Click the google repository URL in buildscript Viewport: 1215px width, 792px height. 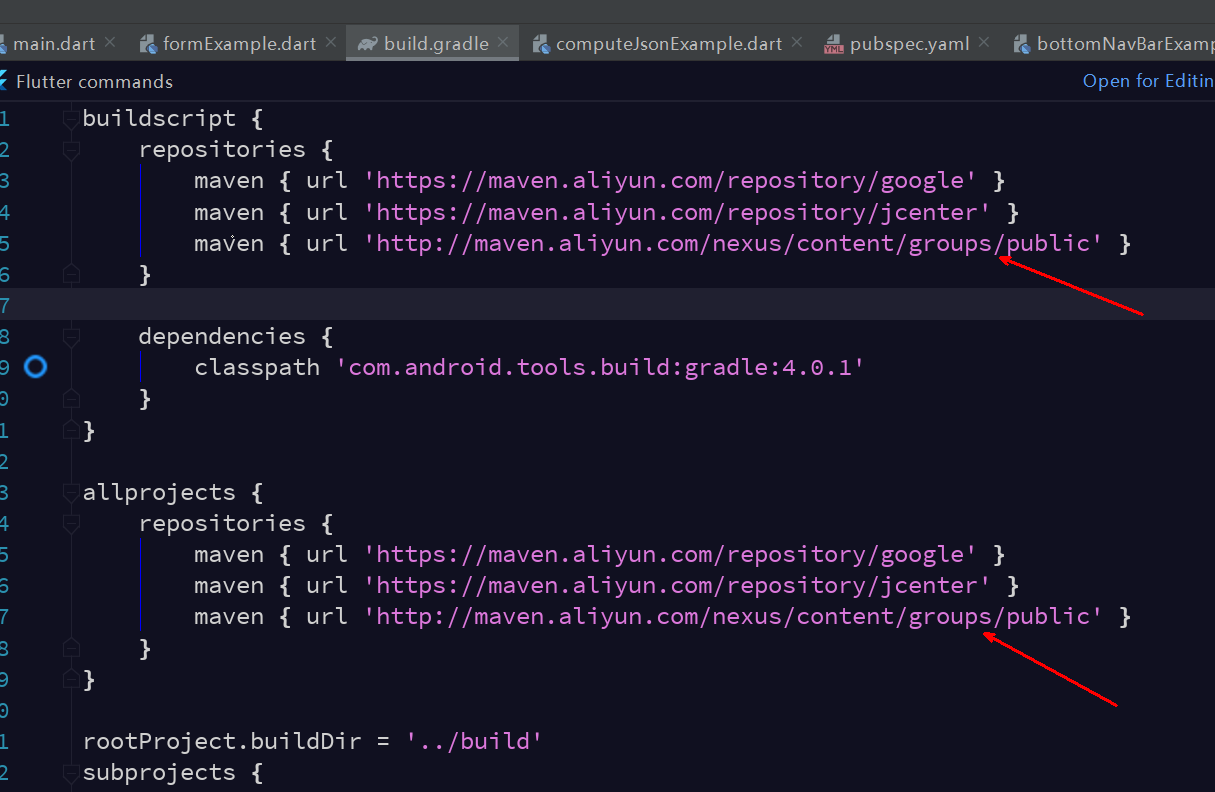670,181
